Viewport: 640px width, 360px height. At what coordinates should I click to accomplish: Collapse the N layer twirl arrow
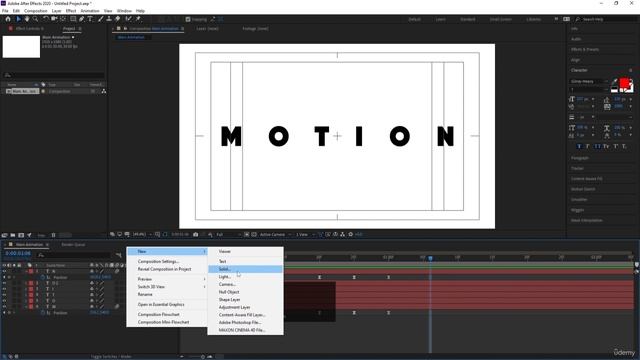click(26, 271)
